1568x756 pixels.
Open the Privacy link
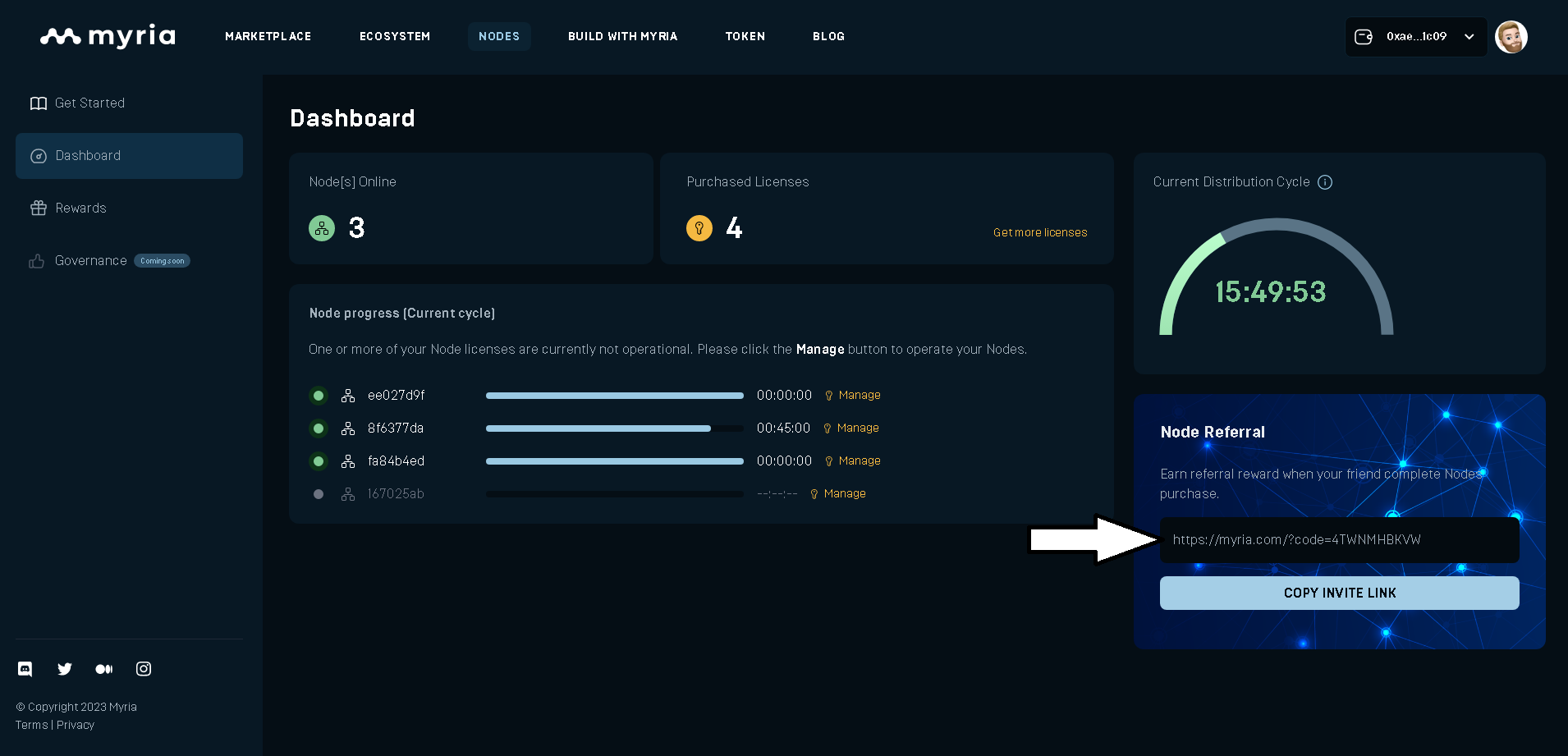coord(76,725)
